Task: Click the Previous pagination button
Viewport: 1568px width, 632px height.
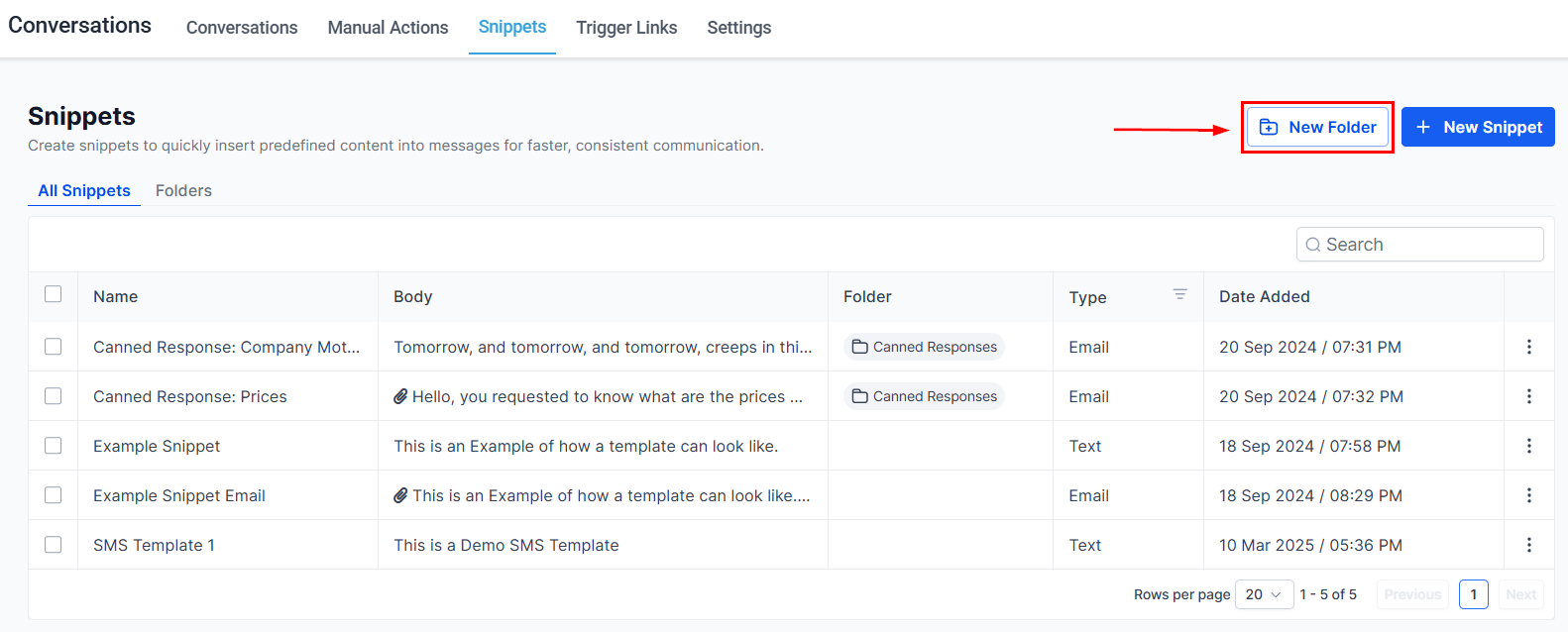Action: [1412, 594]
